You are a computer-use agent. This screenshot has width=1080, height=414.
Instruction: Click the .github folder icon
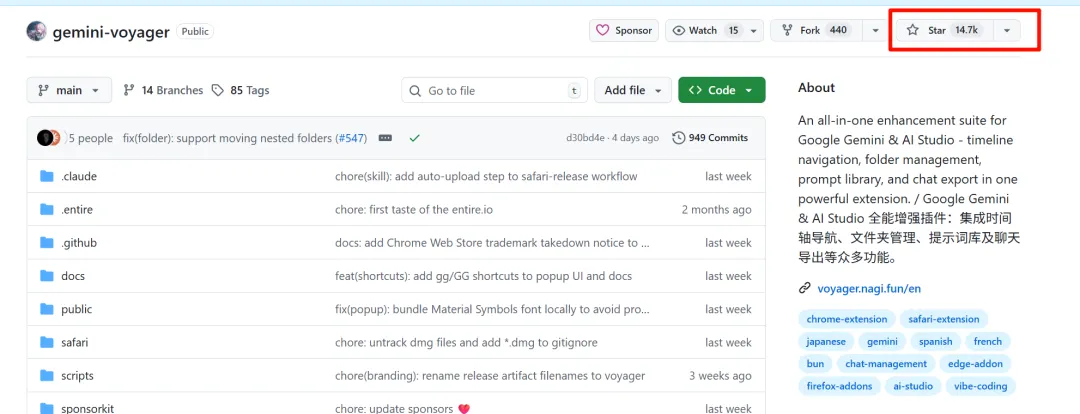tap(47, 242)
